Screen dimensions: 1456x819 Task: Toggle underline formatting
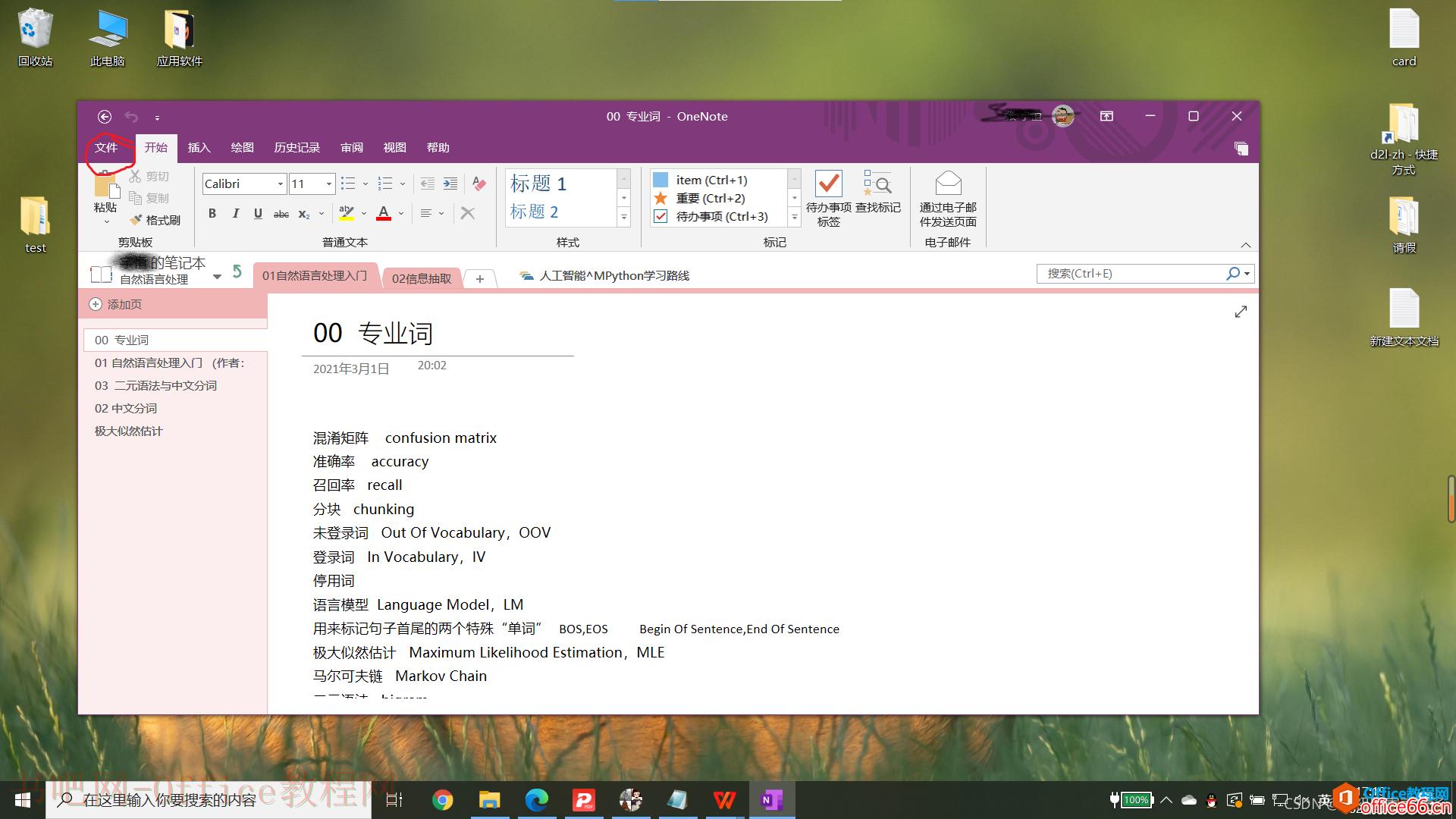[x=258, y=214]
